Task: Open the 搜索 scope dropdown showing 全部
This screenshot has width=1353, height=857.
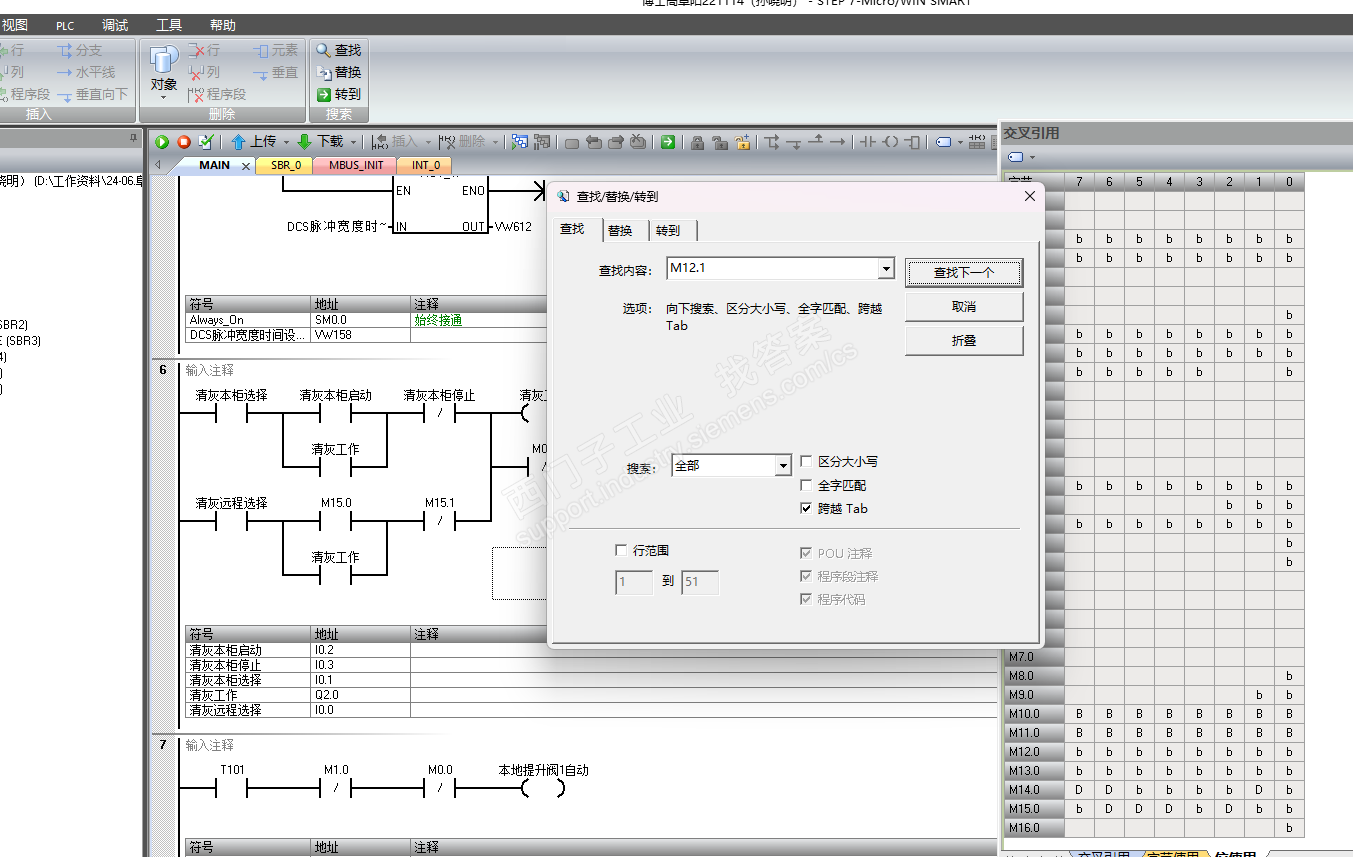Action: [782, 466]
